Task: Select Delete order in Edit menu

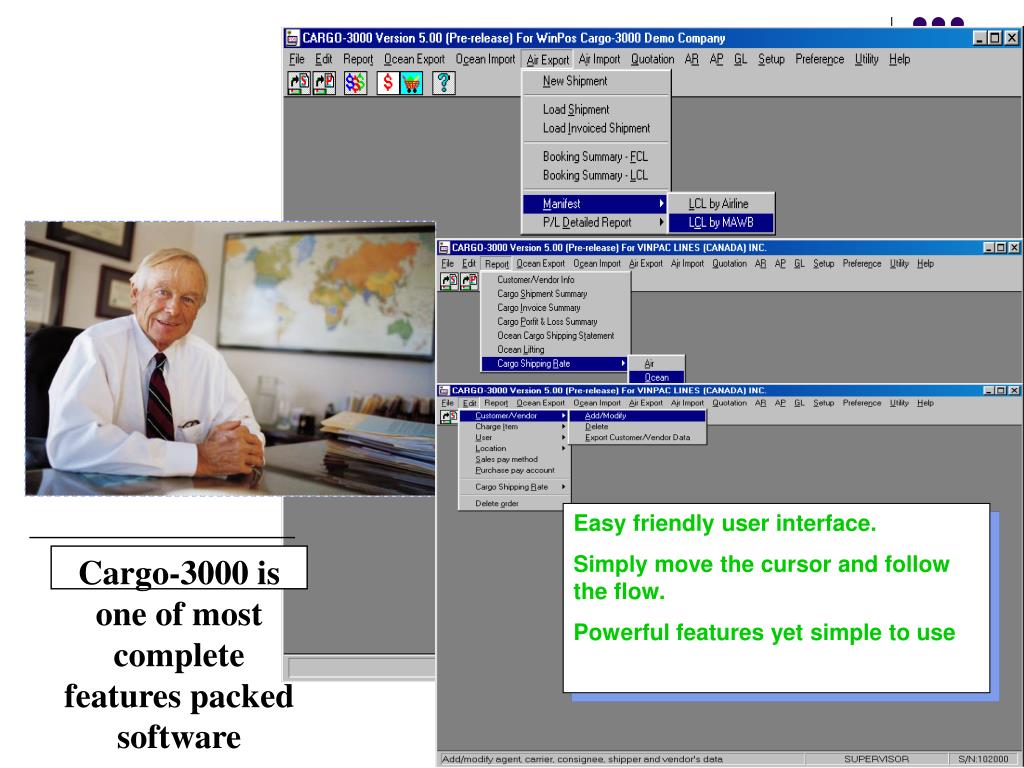Action: pyautogui.click(x=513, y=504)
